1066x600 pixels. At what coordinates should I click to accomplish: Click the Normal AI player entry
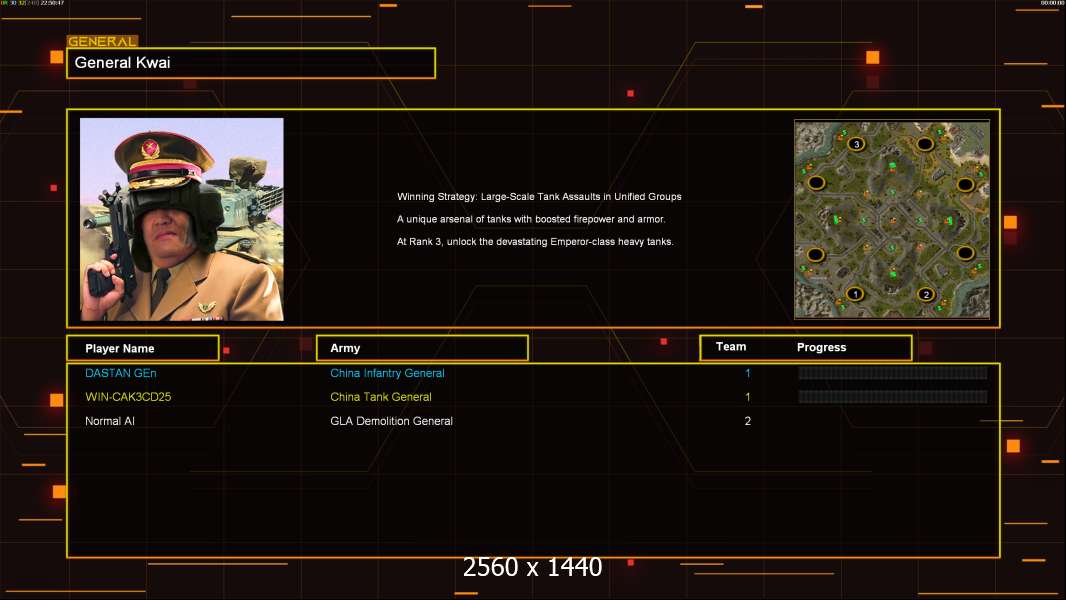tap(110, 421)
